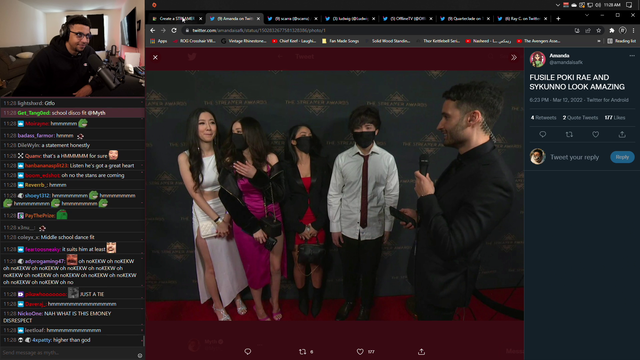Click the reply icon under the photo
This screenshot has height=360, width=640.
[x=248, y=351]
